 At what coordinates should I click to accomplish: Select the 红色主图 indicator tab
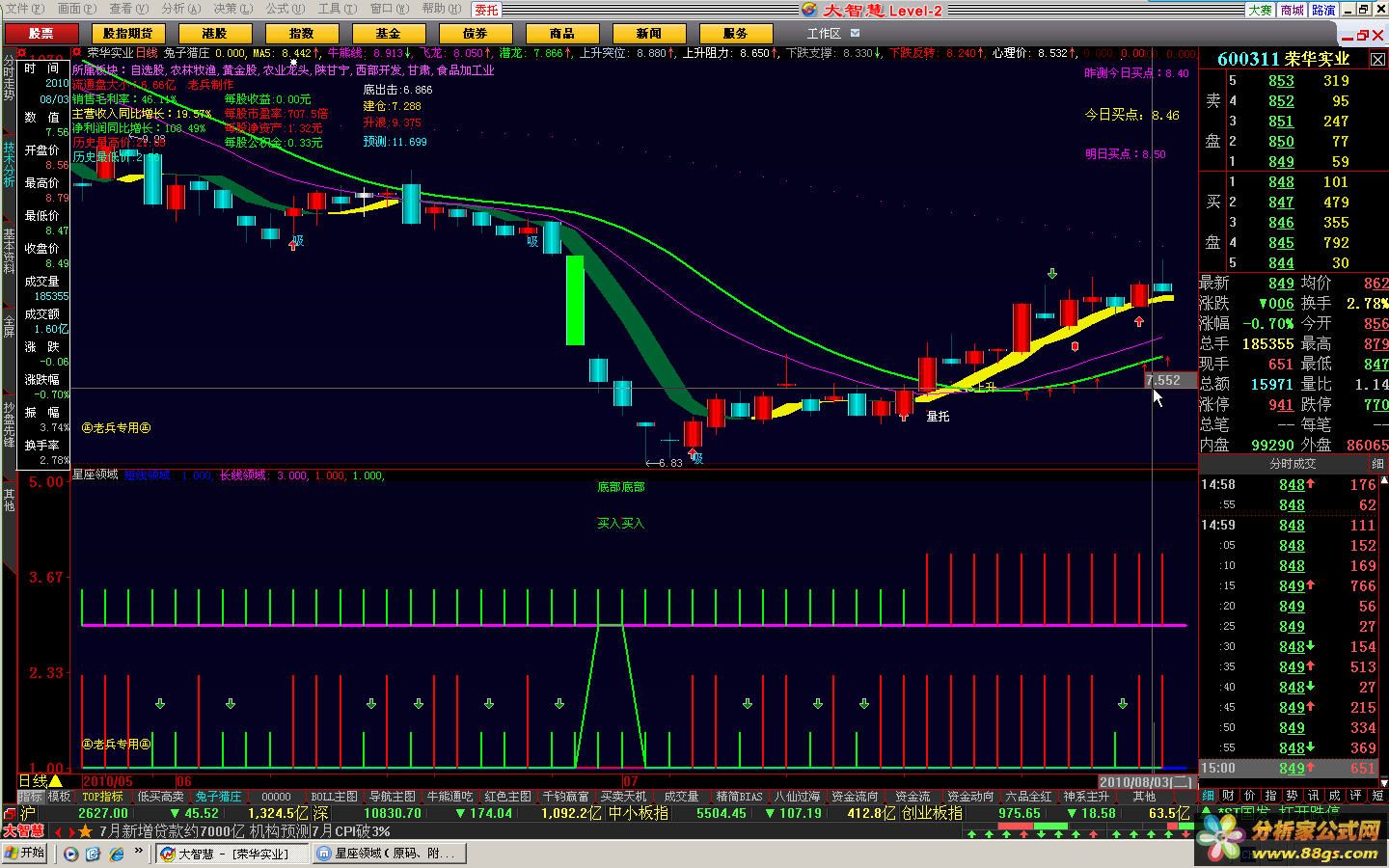pos(507,797)
